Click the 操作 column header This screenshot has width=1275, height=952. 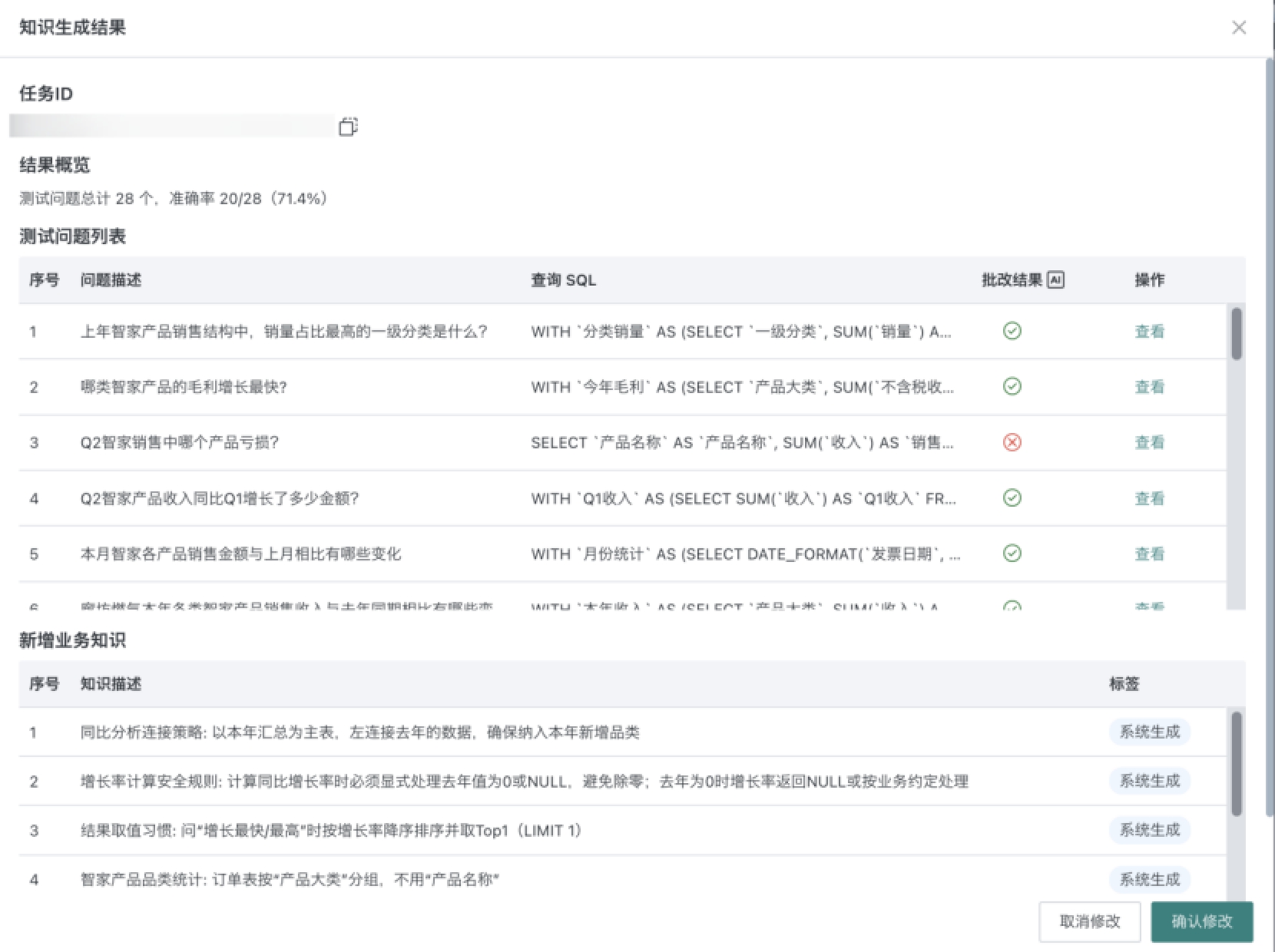(x=1150, y=280)
